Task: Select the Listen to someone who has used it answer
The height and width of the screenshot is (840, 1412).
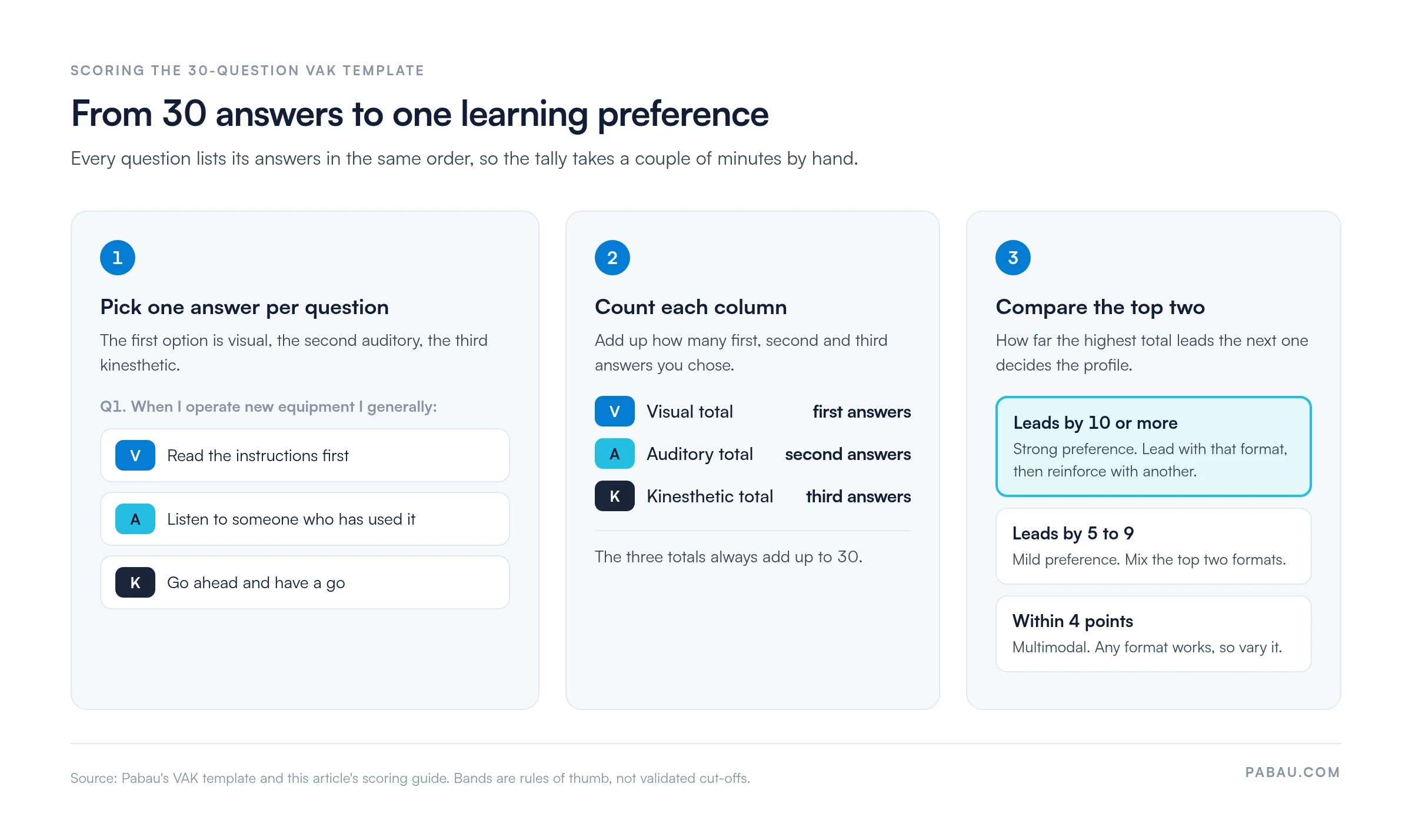Action: click(x=305, y=519)
